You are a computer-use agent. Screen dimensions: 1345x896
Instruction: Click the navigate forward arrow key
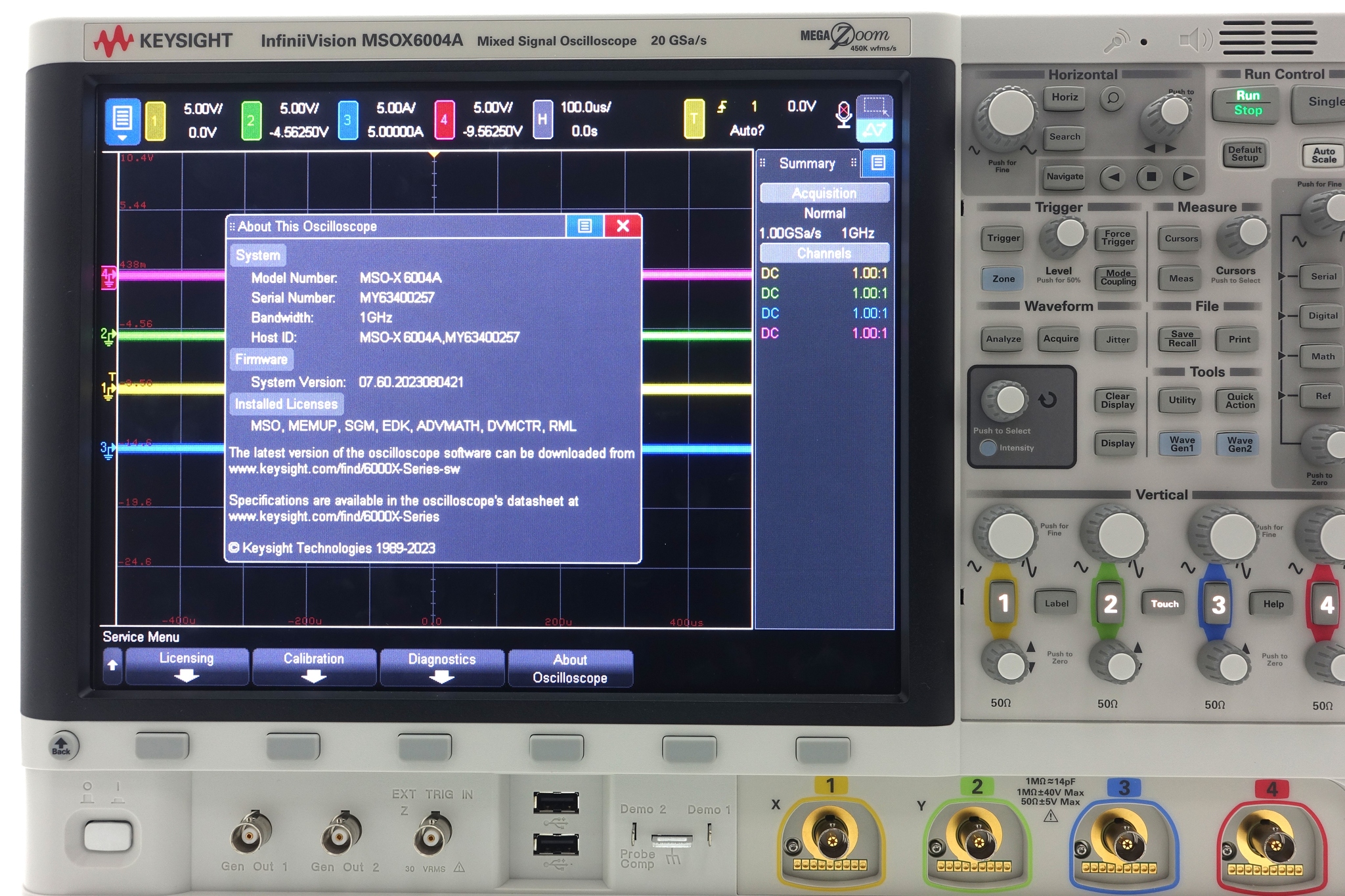1186,177
